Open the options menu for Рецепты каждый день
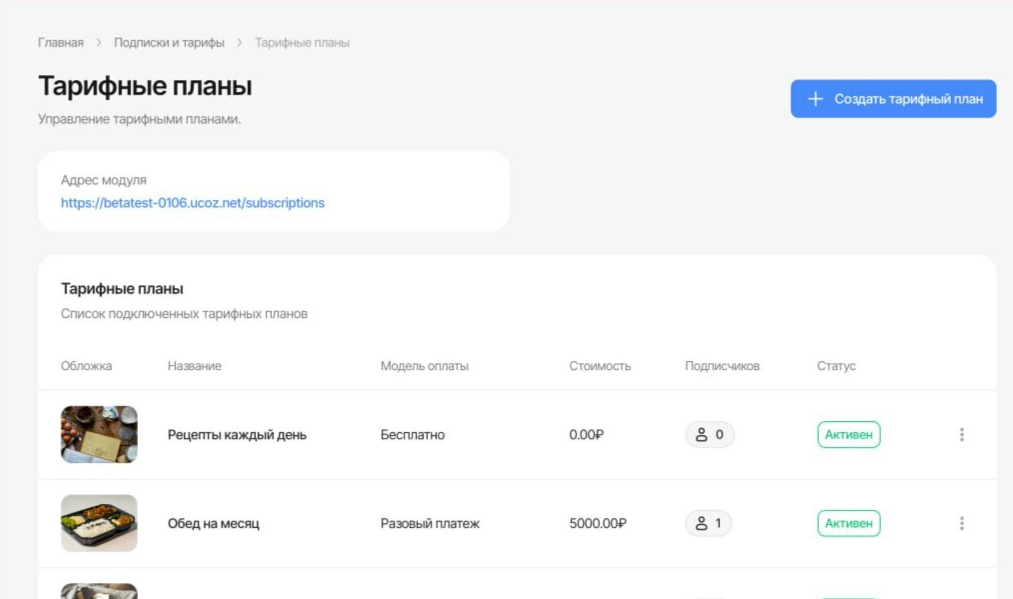The image size is (1013, 599). coord(961,434)
